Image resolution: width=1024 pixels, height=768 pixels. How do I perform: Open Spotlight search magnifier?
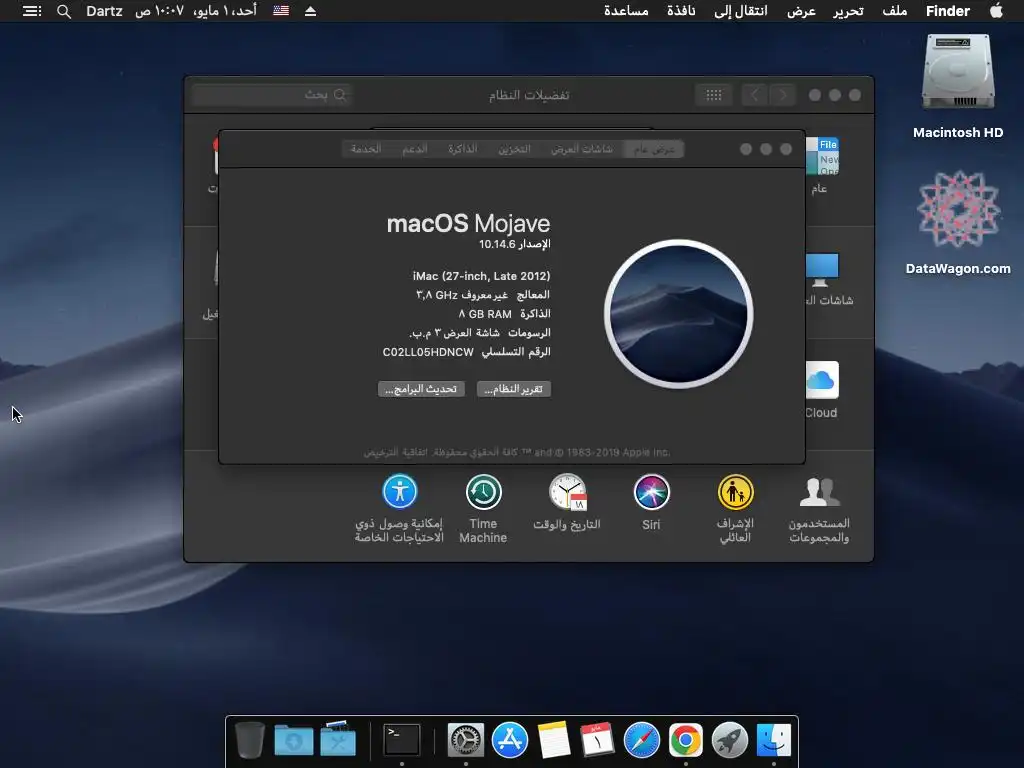point(63,11)
